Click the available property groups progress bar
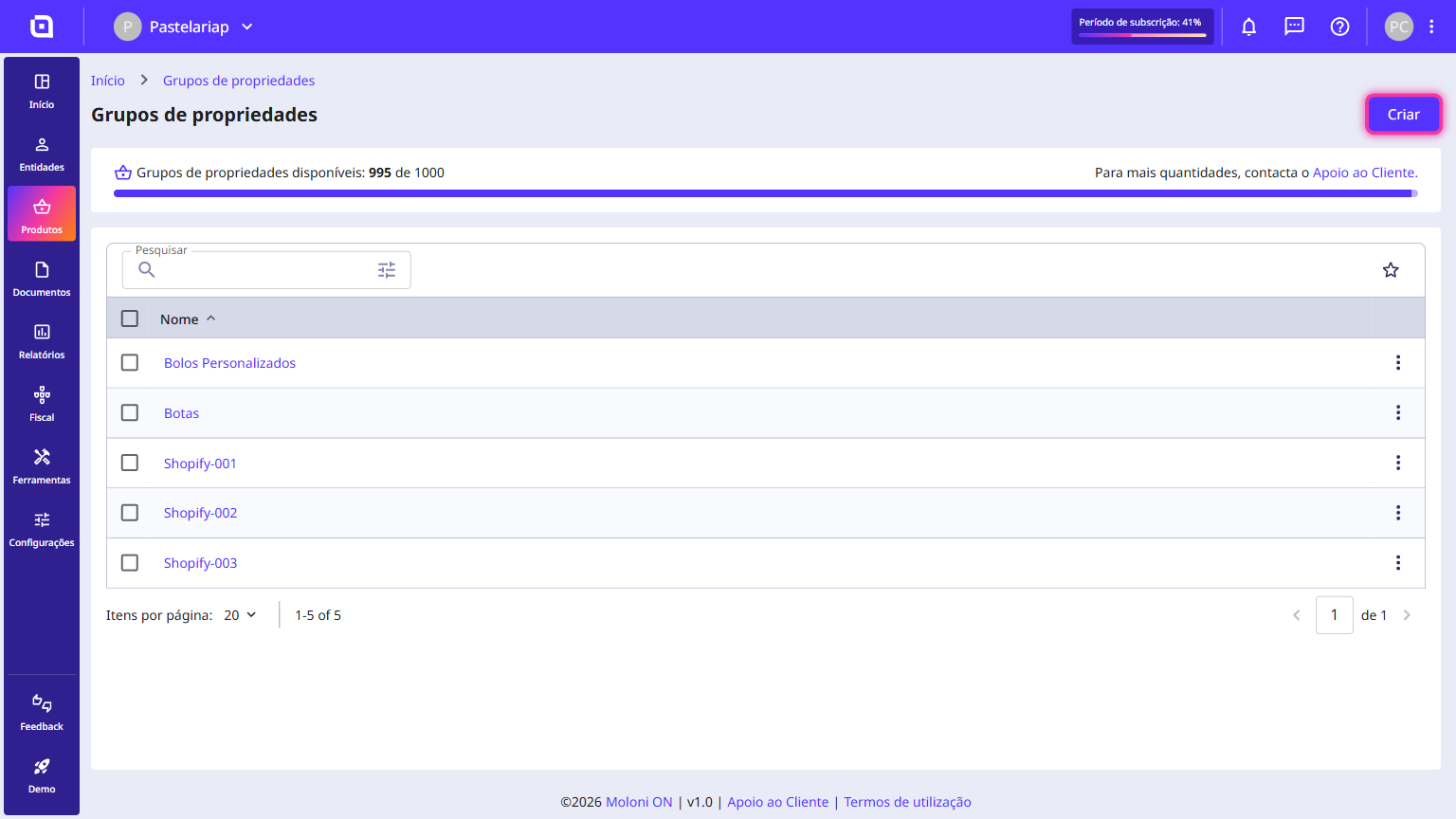Viewport: 1456px width, 819px height. (x=766, y=193)
